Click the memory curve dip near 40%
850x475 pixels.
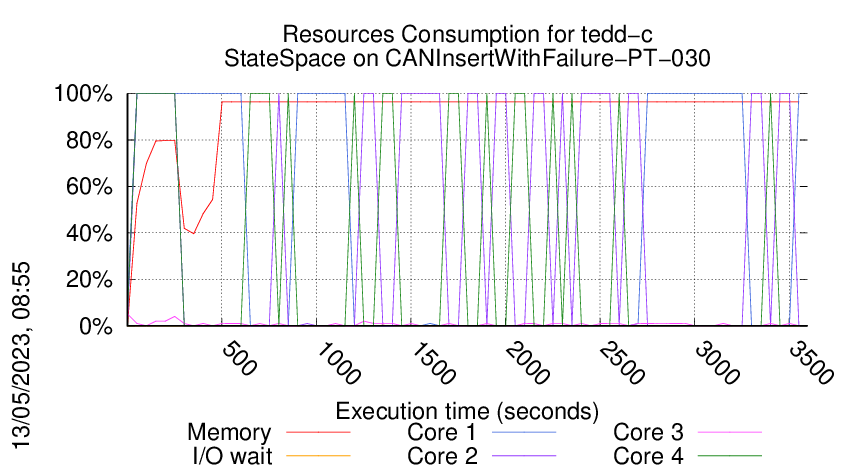[x=193, y=233]
